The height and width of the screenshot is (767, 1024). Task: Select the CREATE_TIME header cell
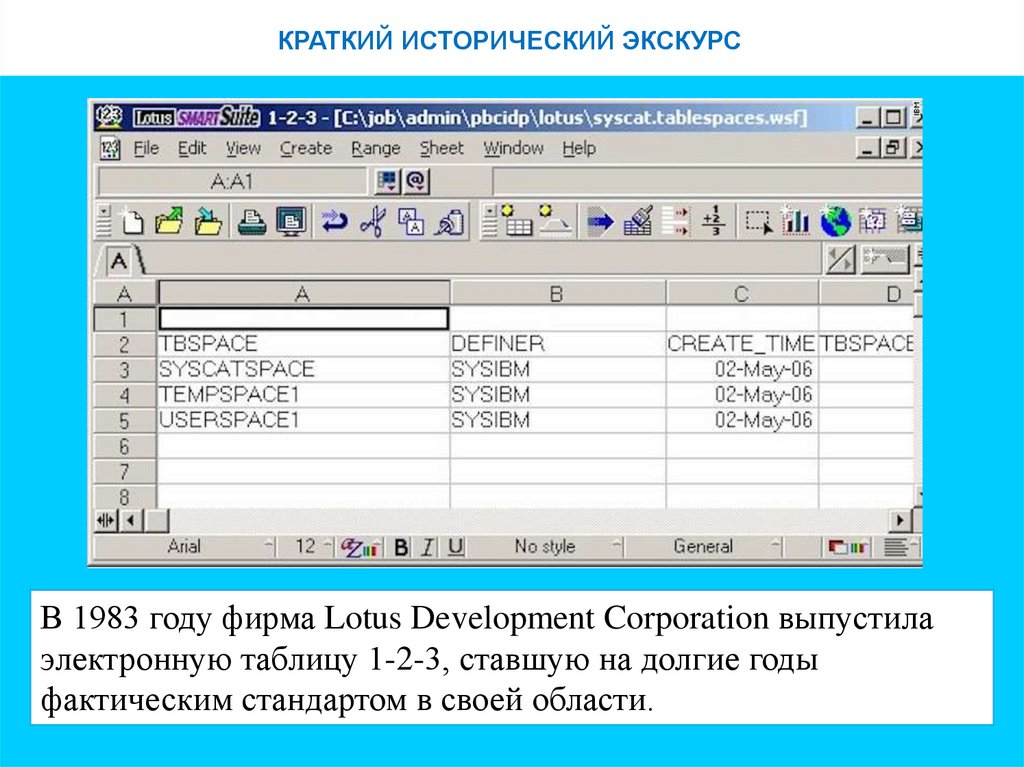point(742,344)
